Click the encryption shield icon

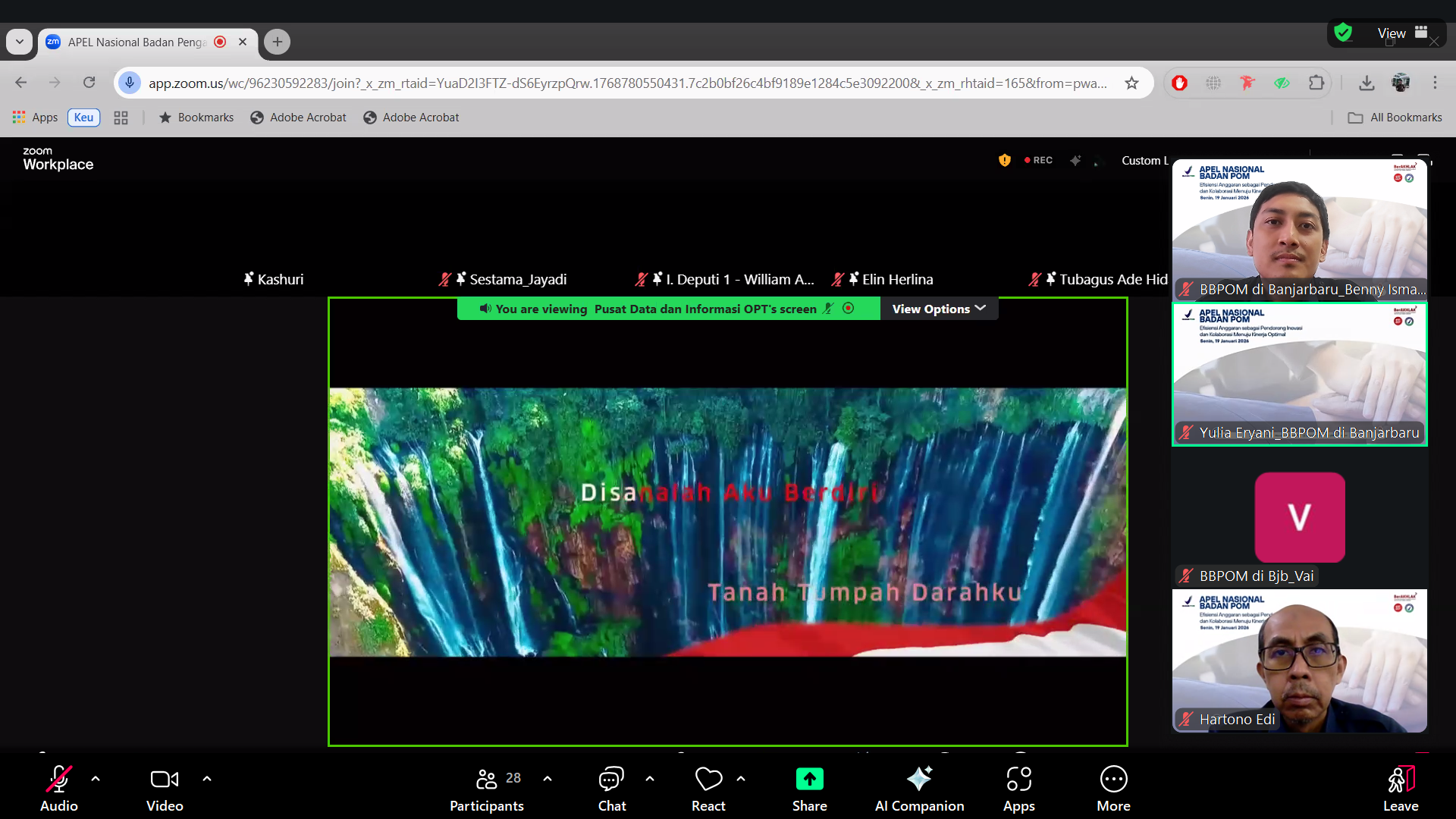click(x=1005, y=160)
